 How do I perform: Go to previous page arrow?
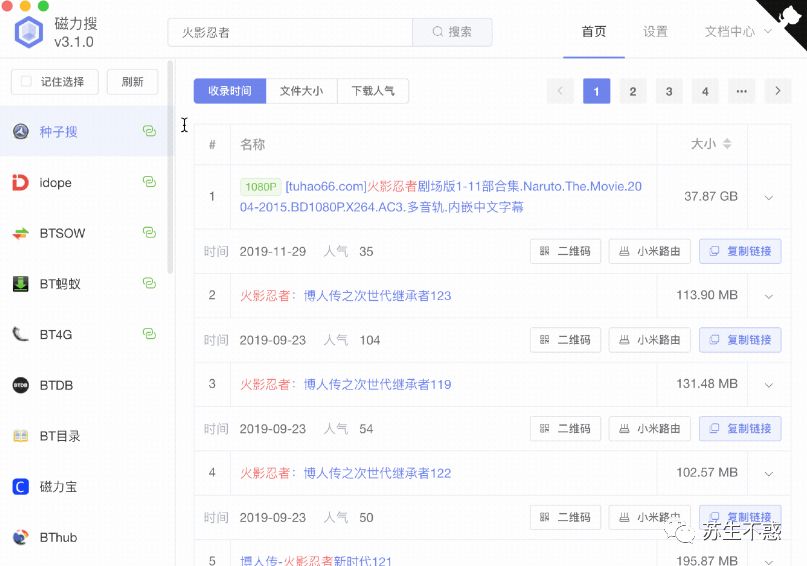coord(560,91)
